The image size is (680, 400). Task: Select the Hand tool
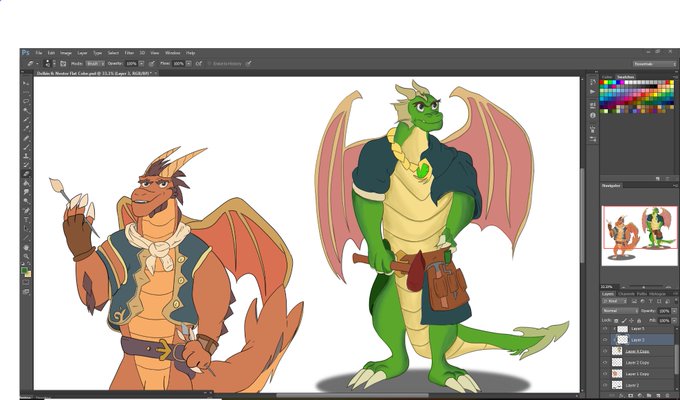26,247
